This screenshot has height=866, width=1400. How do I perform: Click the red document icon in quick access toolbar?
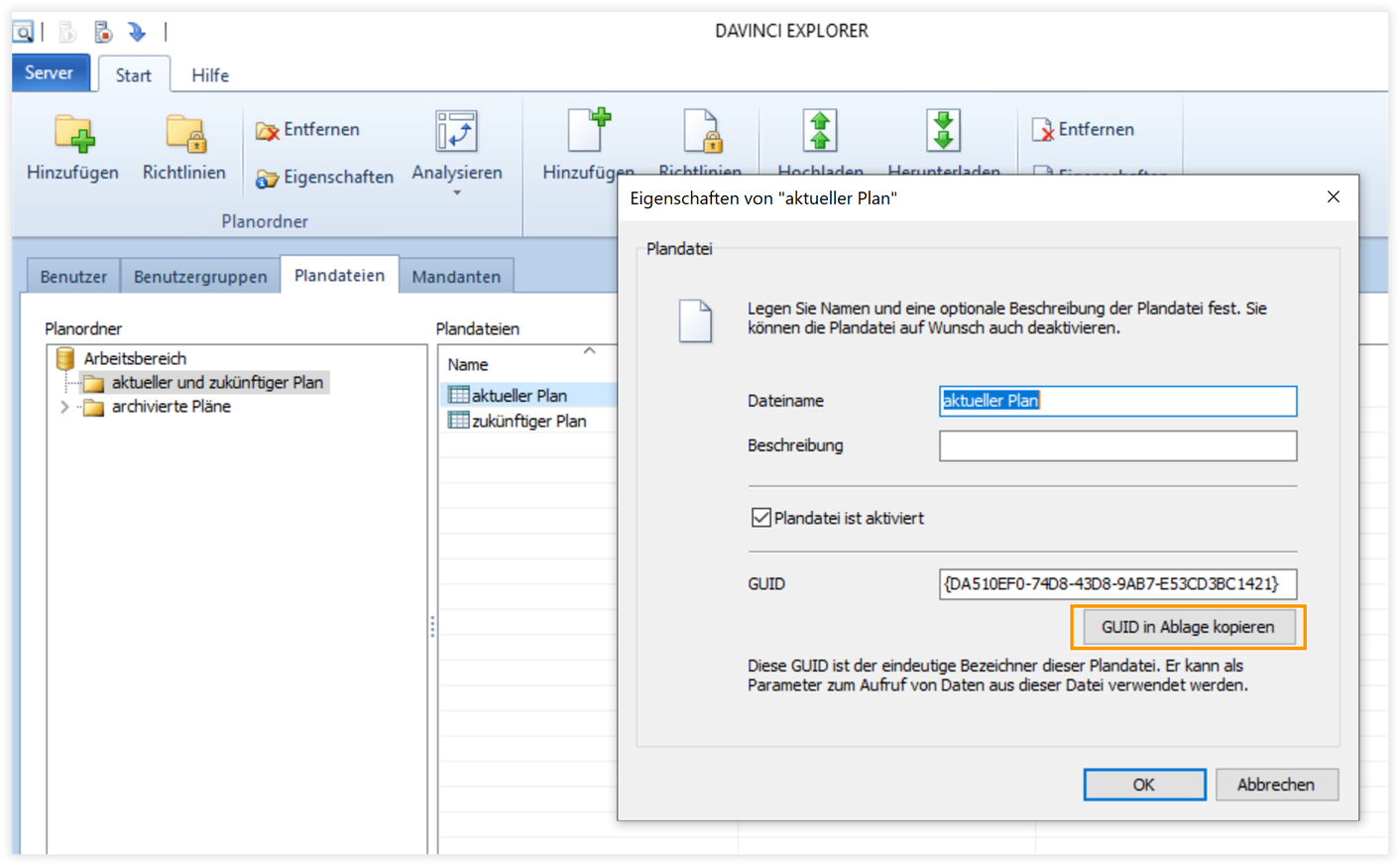point(103,32)
